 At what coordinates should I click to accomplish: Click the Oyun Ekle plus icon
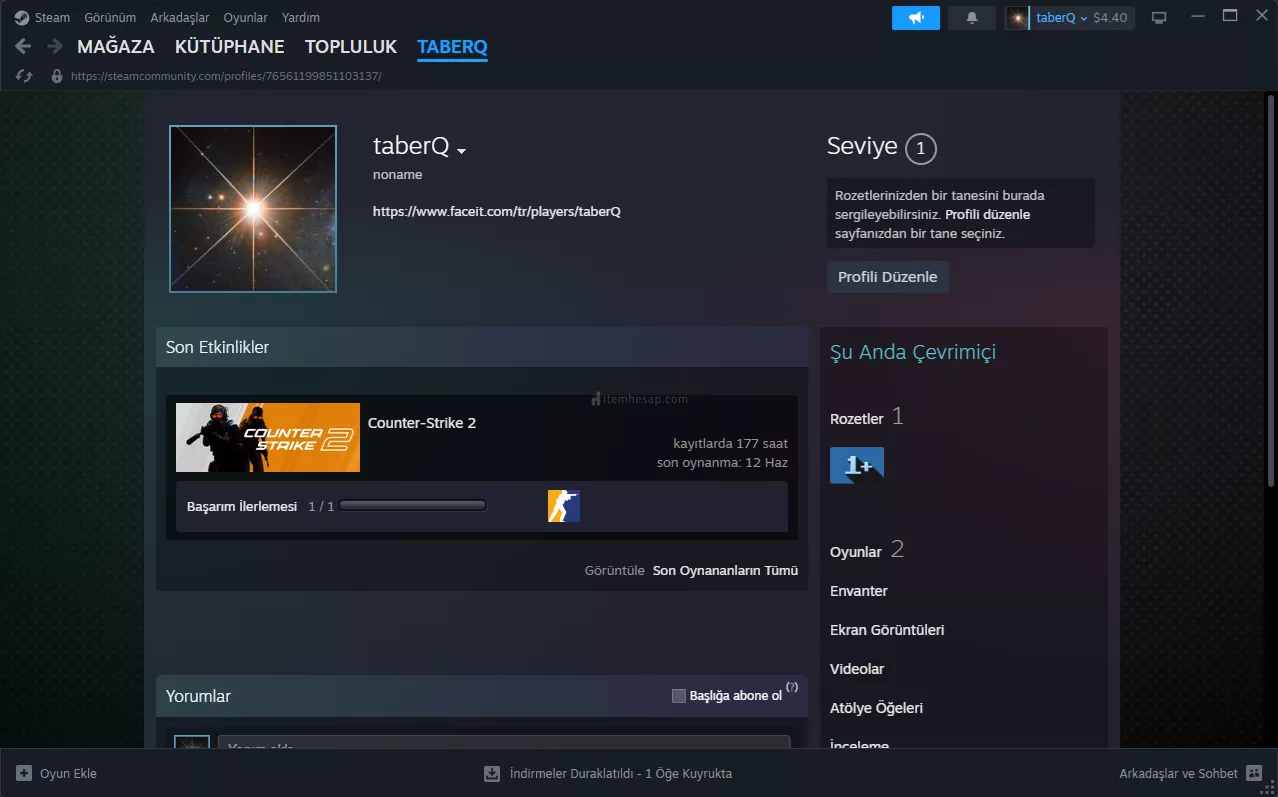(24, 773)
